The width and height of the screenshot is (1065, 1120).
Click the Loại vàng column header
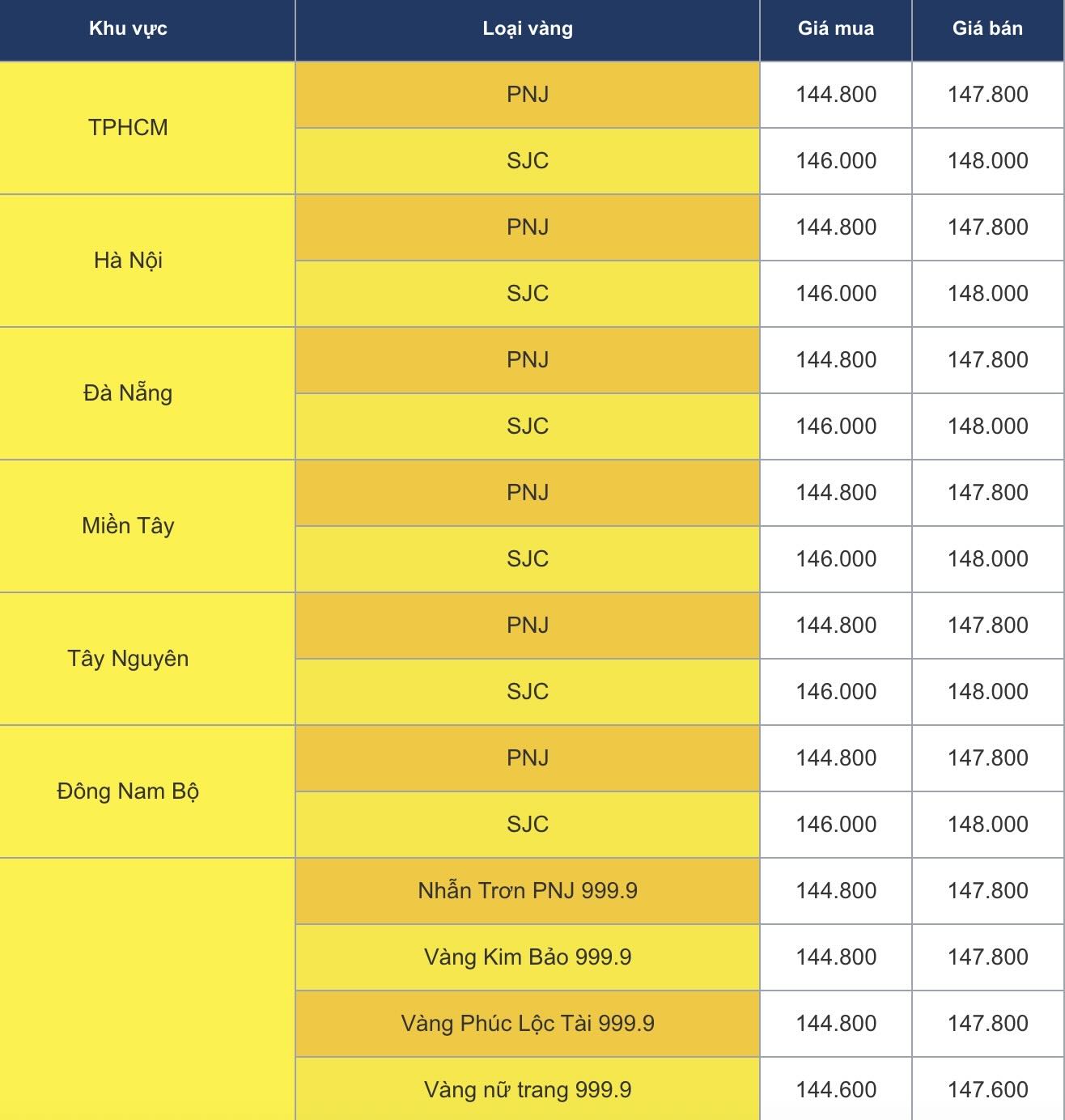[x=528, y=28]
